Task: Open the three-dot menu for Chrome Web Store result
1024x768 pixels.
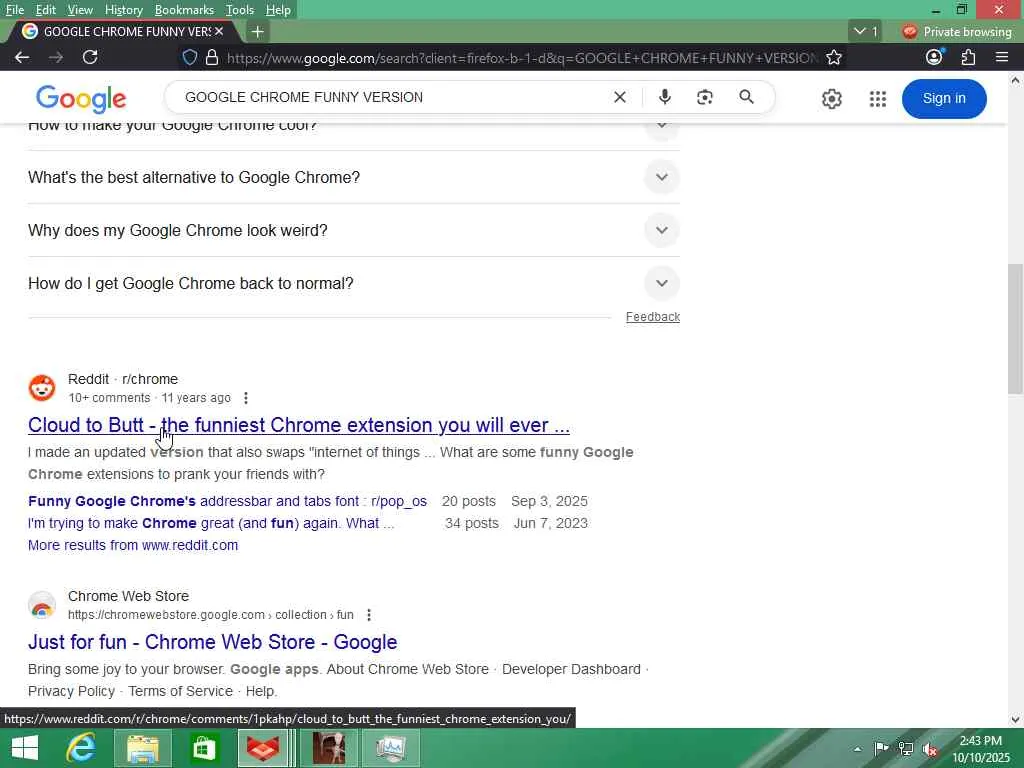Action: click(369, 615)
